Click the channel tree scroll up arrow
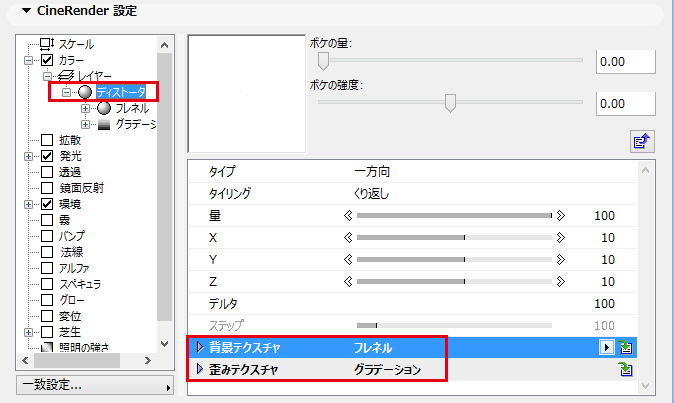674x403 pixels. click(x=164, y=45)
